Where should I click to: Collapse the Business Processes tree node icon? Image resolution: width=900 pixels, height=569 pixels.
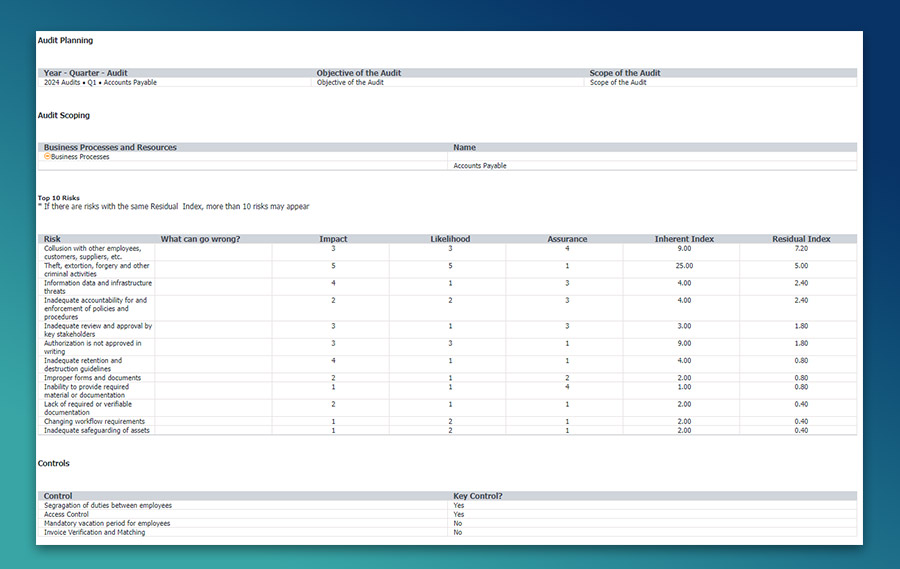[x=47, y=156]
